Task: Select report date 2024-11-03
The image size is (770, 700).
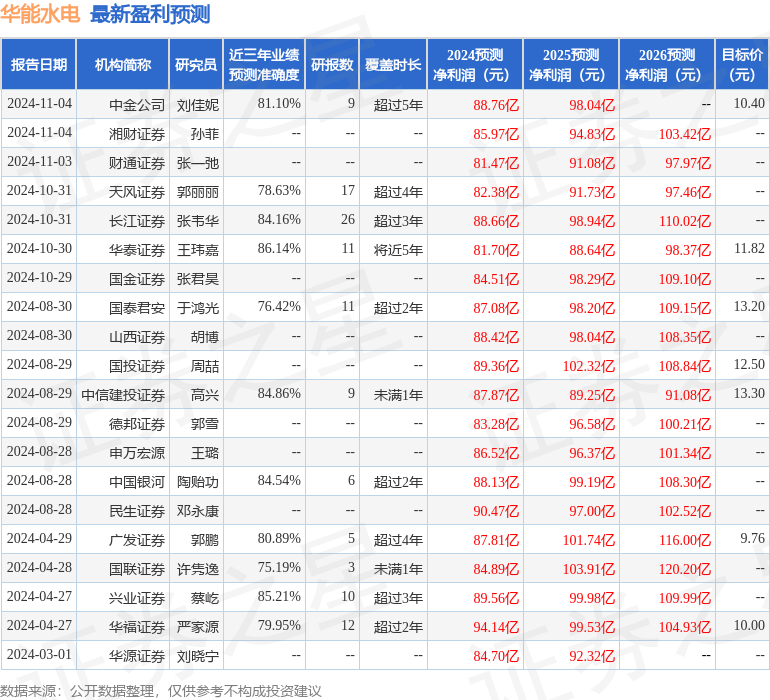Action: 39,162
